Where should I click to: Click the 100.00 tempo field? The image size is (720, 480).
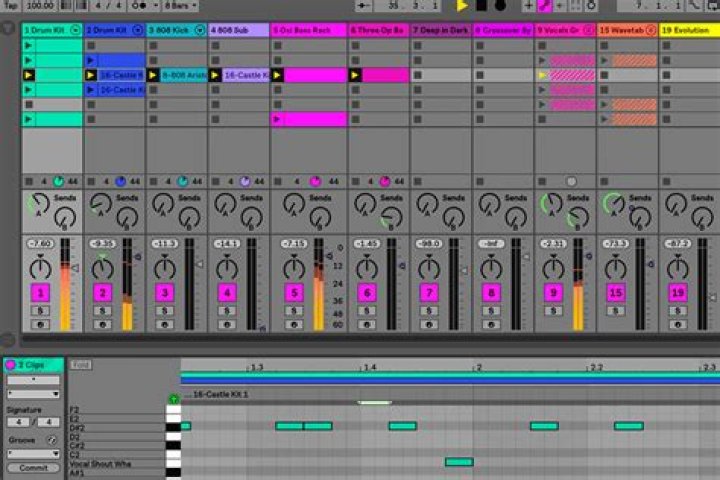40,6
